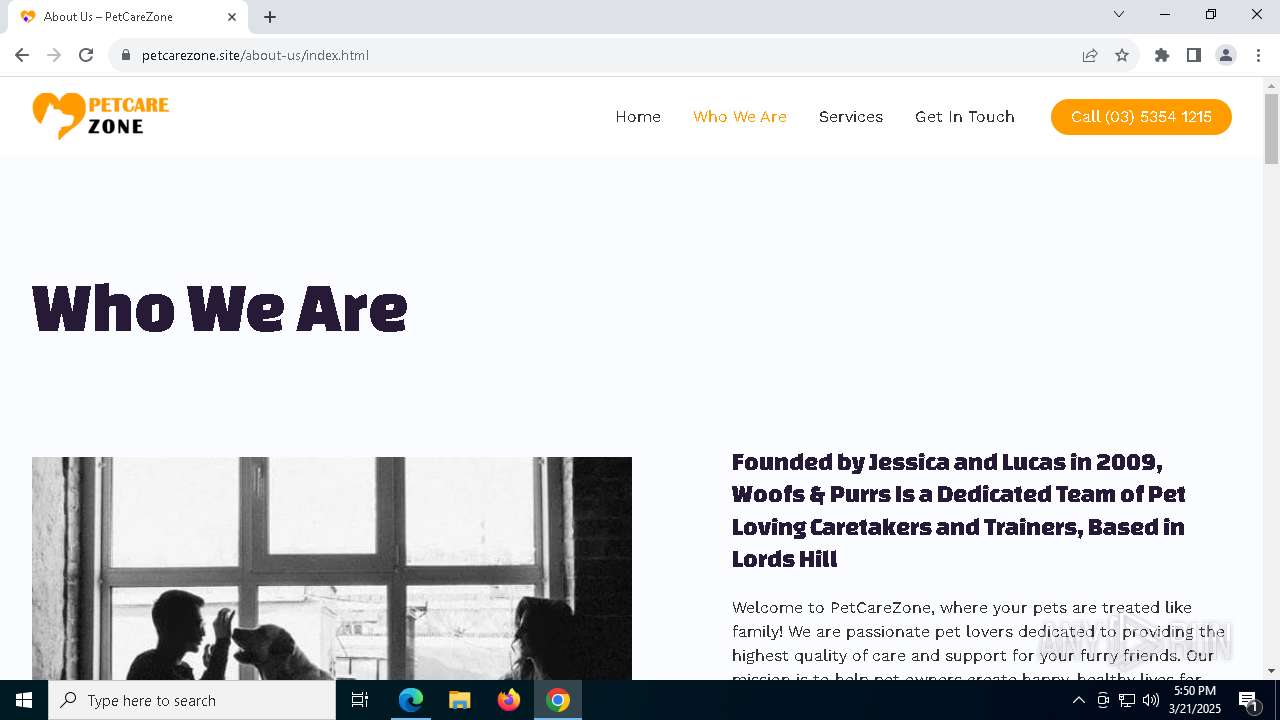Click the page vertical scrollbar thumb
Screen dimensions: 1280x720
1271,128
